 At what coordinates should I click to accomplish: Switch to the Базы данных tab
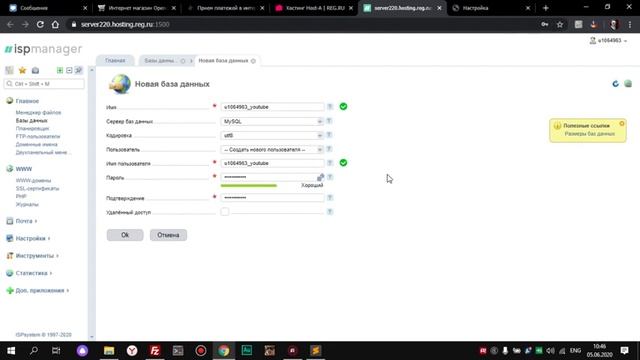[160, 60]
